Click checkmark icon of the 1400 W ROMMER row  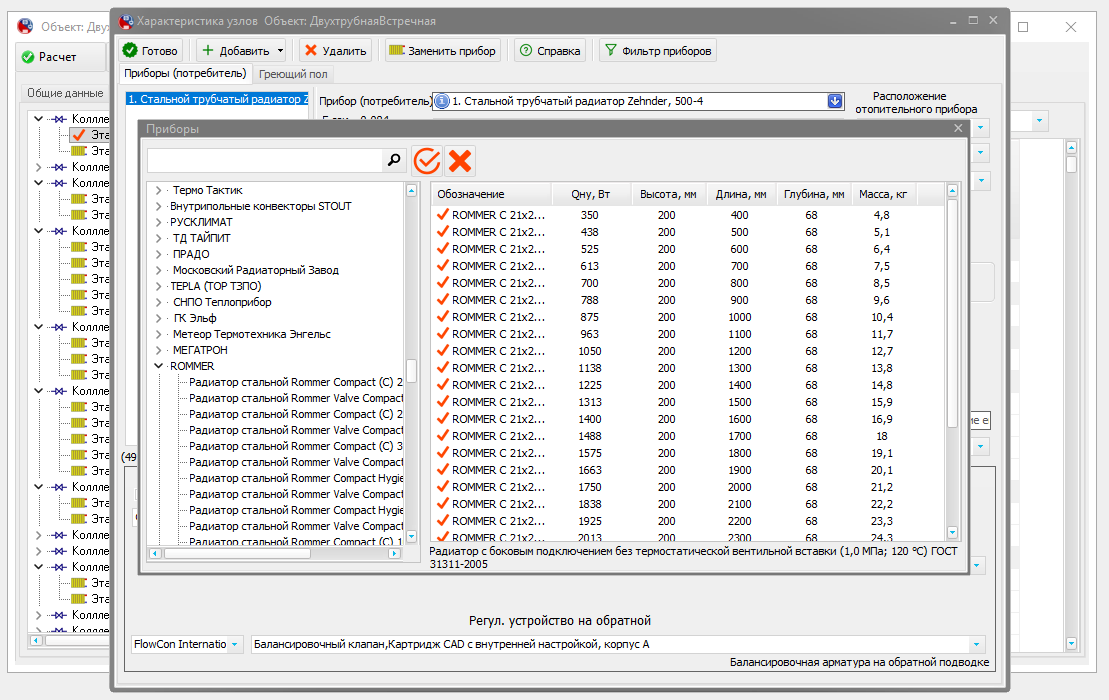pos(443,418)
